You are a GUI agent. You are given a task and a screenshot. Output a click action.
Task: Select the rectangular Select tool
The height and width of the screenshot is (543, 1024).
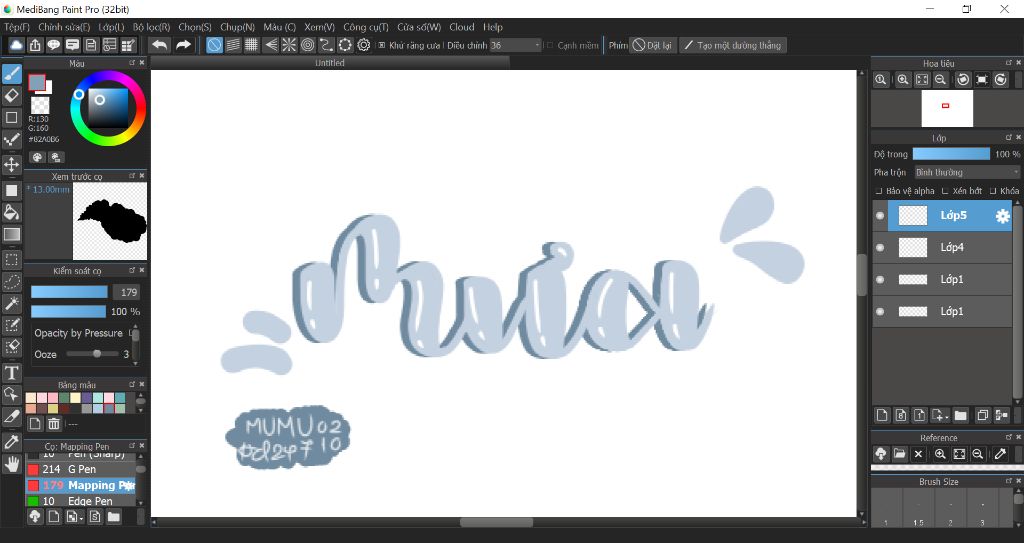point(12,259)
